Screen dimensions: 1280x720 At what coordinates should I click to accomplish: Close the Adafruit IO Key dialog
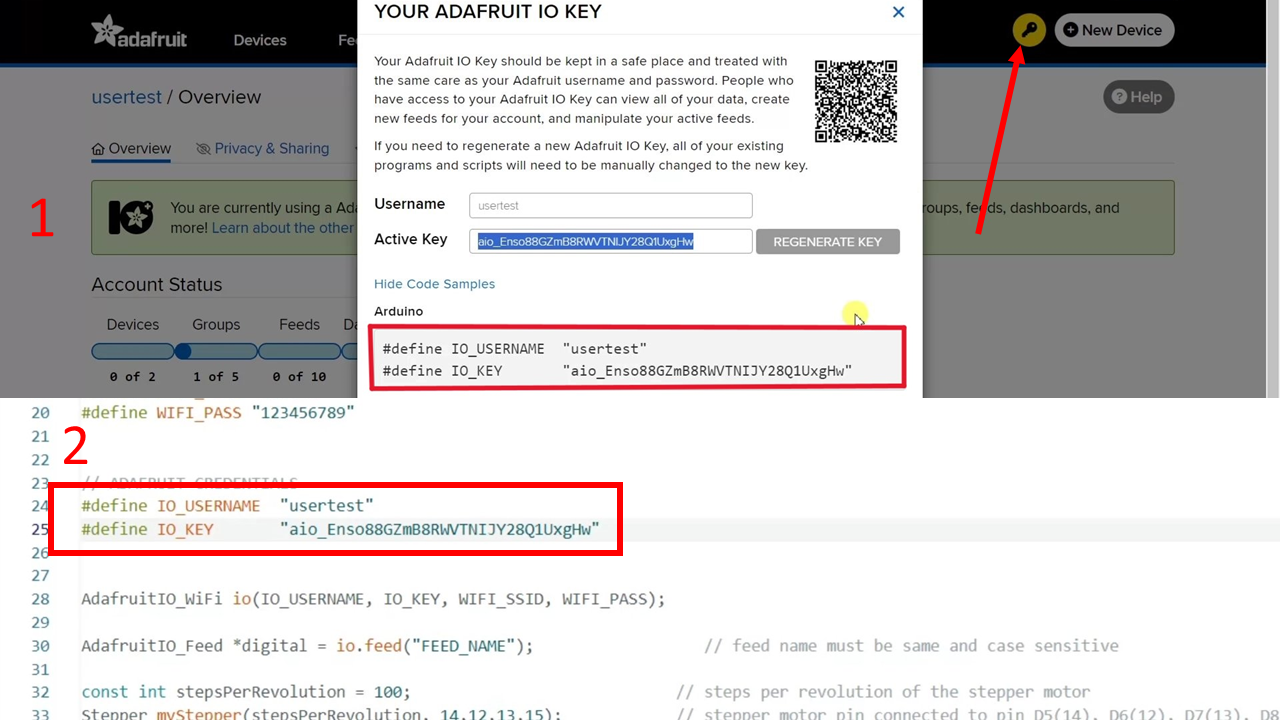[898, 12]
